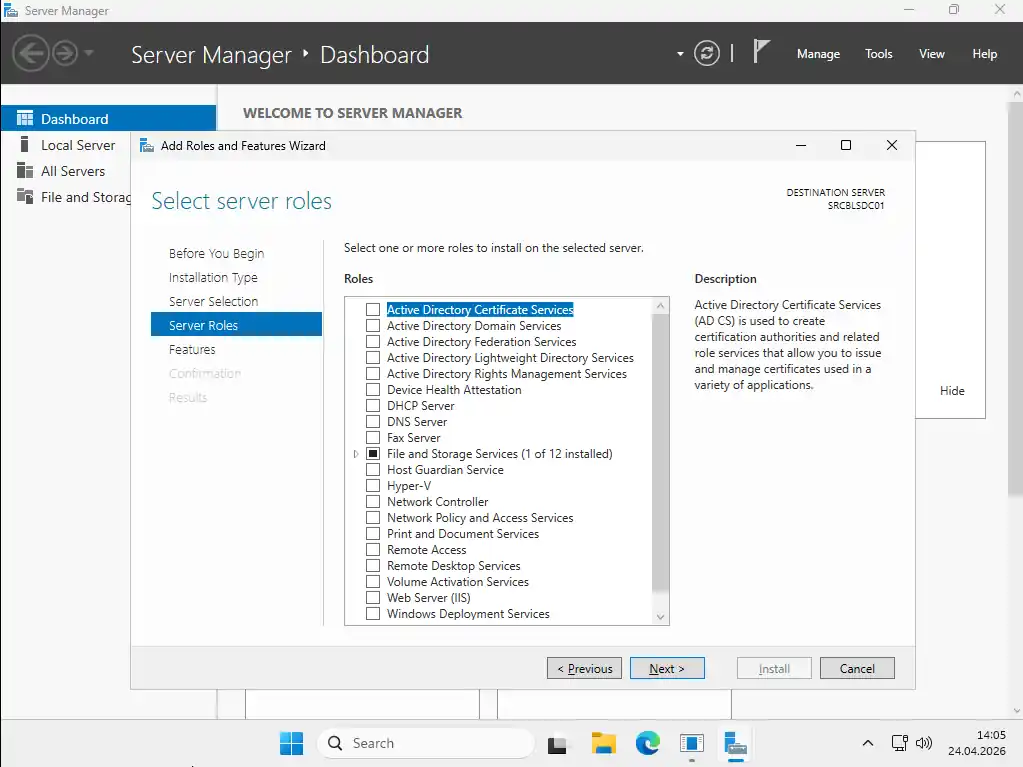Select the Hyper-V role checkbox
This screenshot has height=767, width=1023.
(x=373, y=486)
